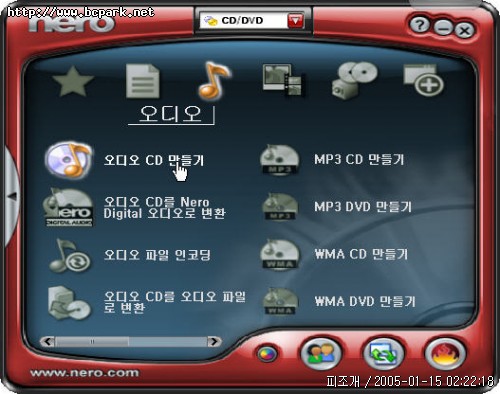Select 오디오 CD를 오디오 파일로 변환

pyautogui.click(x=174, y=302)
